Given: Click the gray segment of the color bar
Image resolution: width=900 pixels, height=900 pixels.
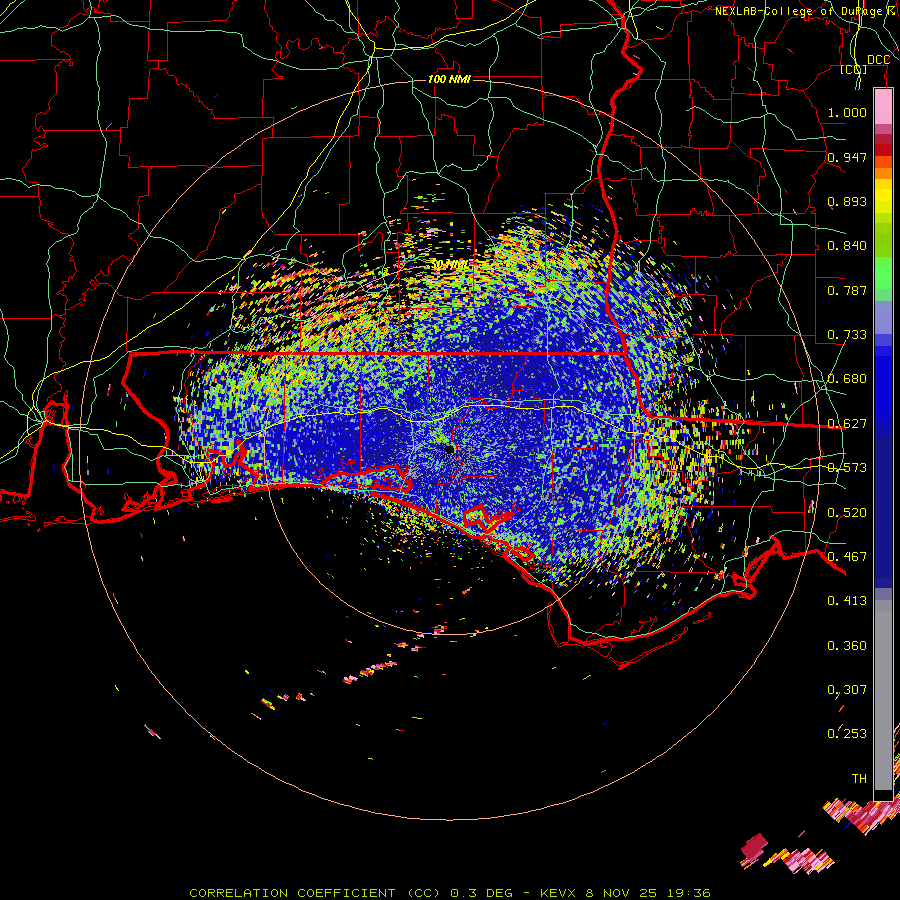Looking at the screenshot, I should [883, 695].
